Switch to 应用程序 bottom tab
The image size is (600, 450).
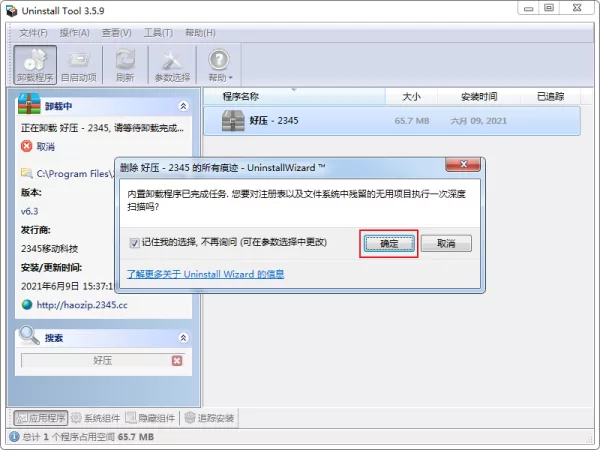pyautogui.click(x=41, y=418)
